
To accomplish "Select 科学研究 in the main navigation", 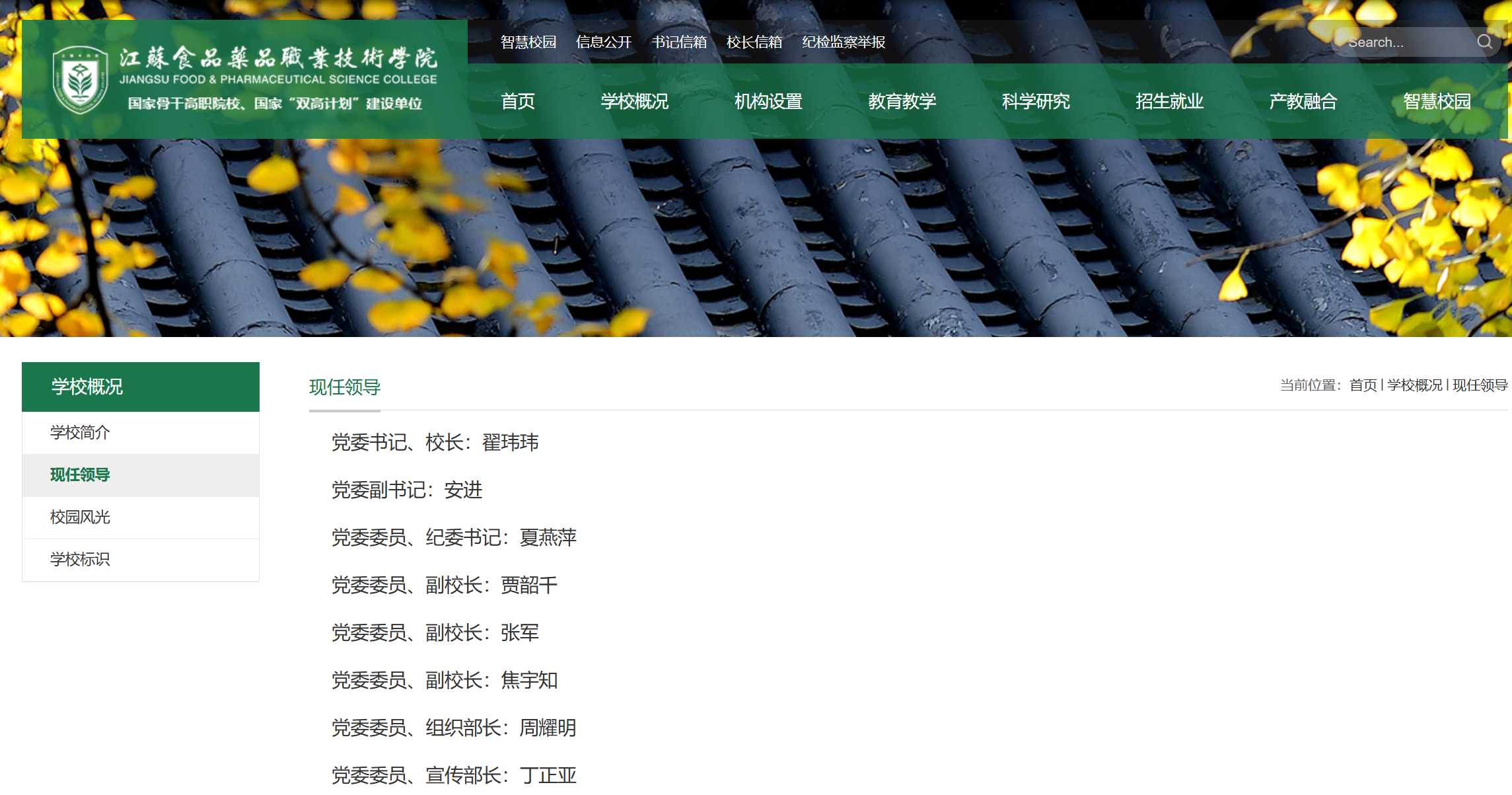I will [x=1035, y=101].
